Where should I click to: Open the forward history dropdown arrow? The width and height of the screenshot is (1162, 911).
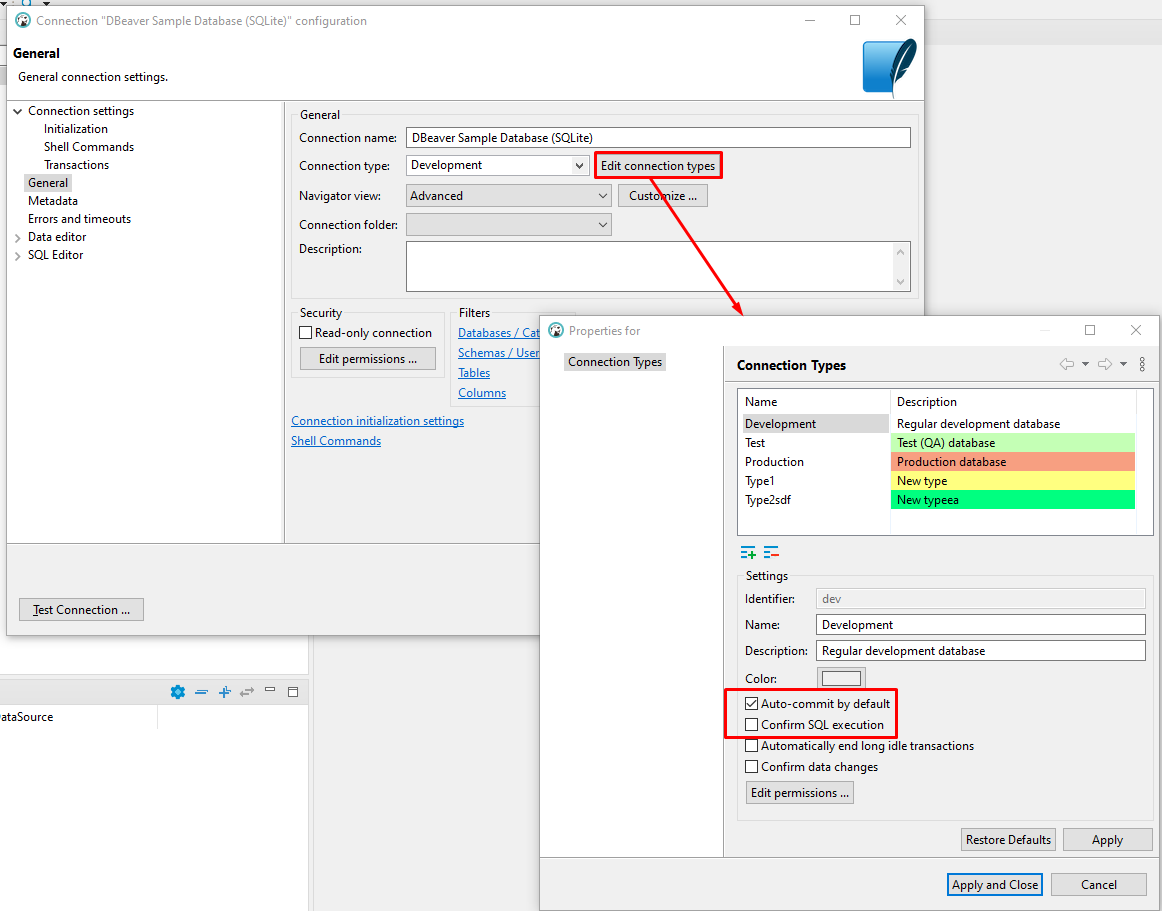1123,364
